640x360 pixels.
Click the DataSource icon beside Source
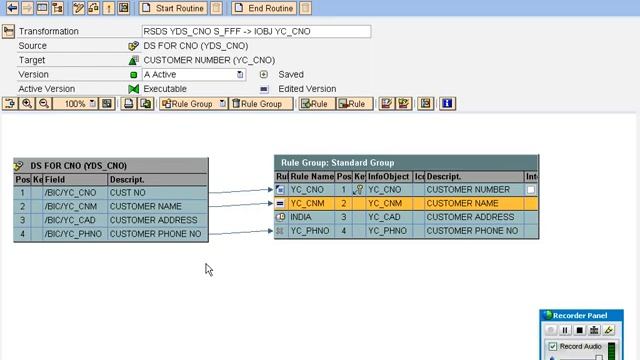[133, 46]
